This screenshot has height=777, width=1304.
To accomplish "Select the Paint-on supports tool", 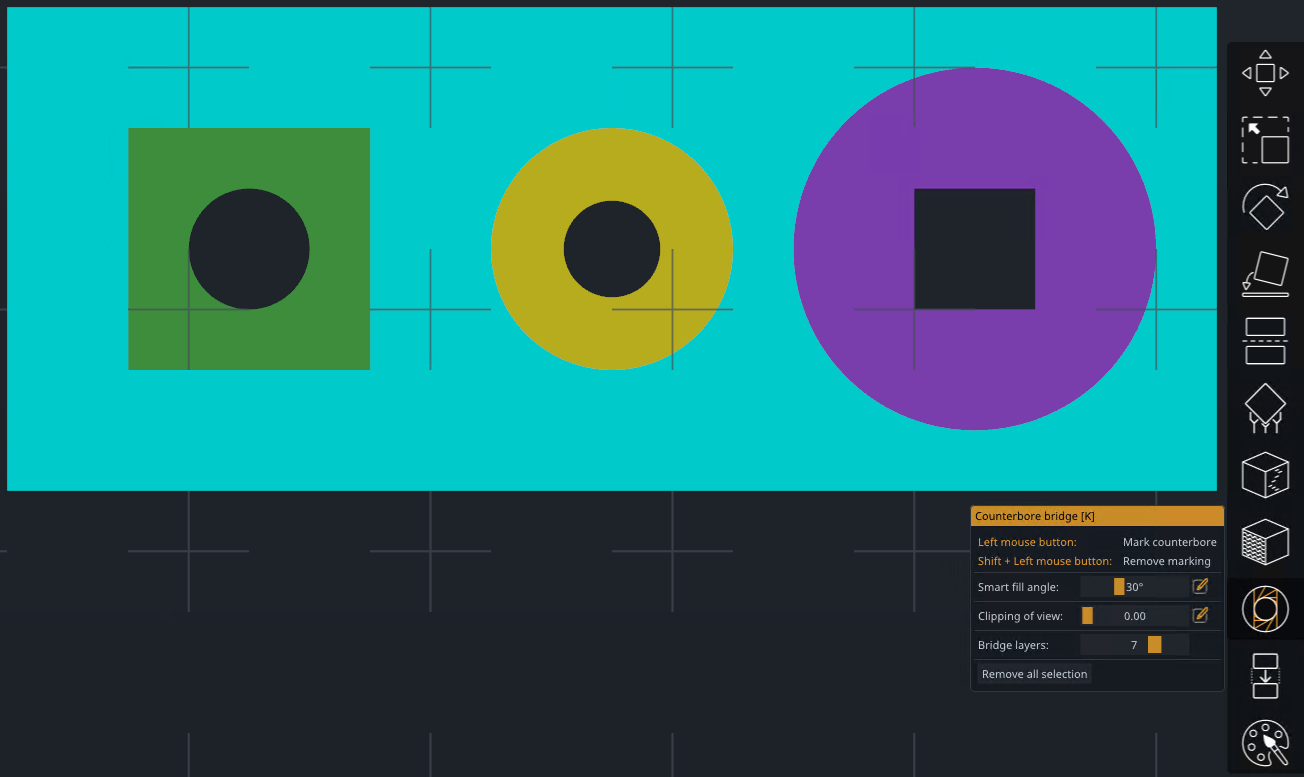I will [x=1265, y=408].
